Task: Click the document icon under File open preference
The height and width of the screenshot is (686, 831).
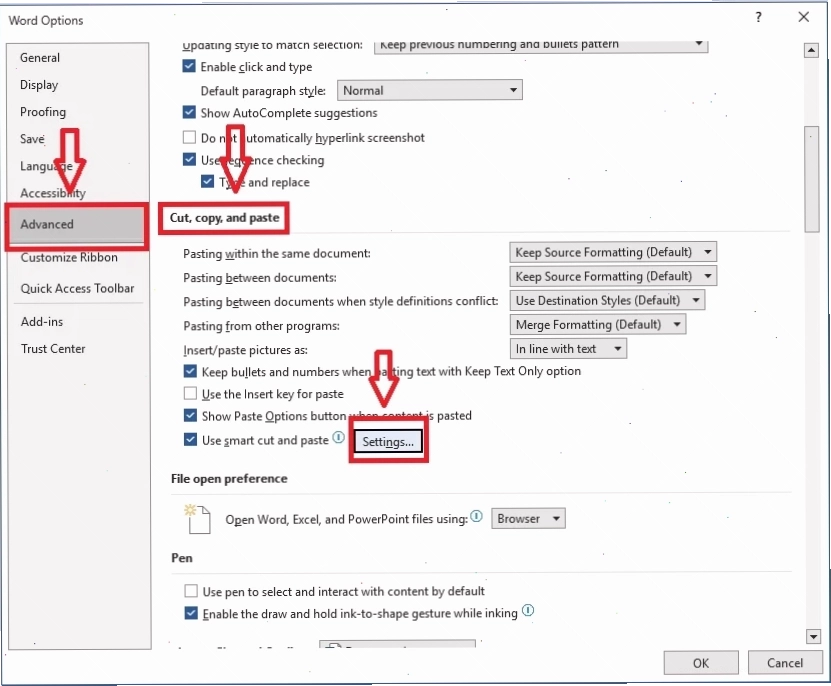Action: coord(197,518)
